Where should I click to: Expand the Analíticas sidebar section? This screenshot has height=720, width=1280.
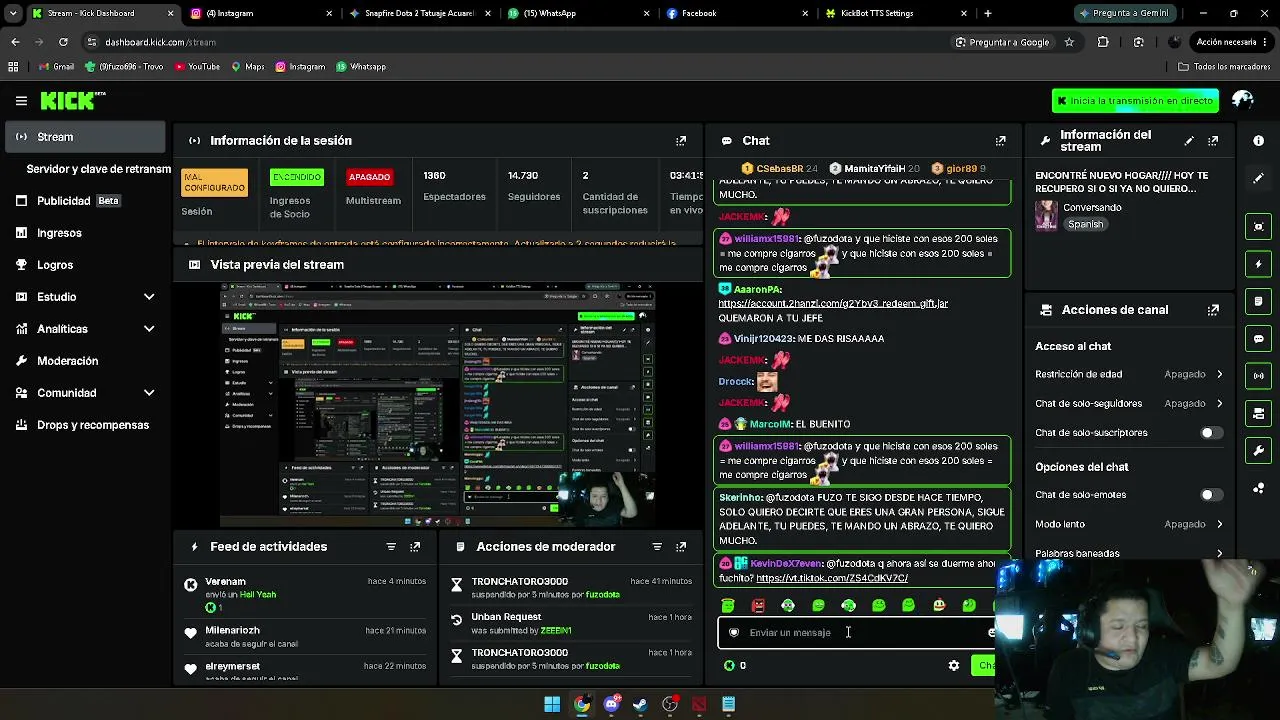(x=149, y=329)
